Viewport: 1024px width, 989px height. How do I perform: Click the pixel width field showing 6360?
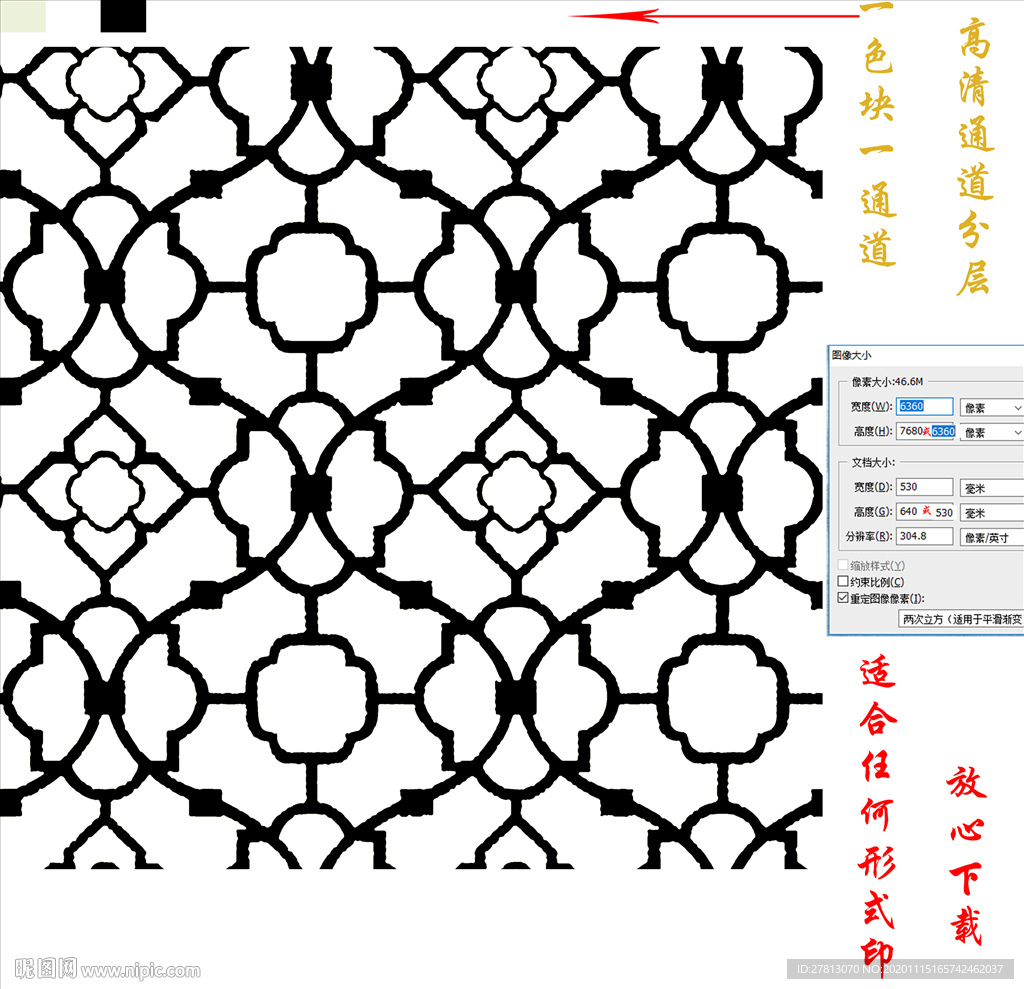(924, 406)
